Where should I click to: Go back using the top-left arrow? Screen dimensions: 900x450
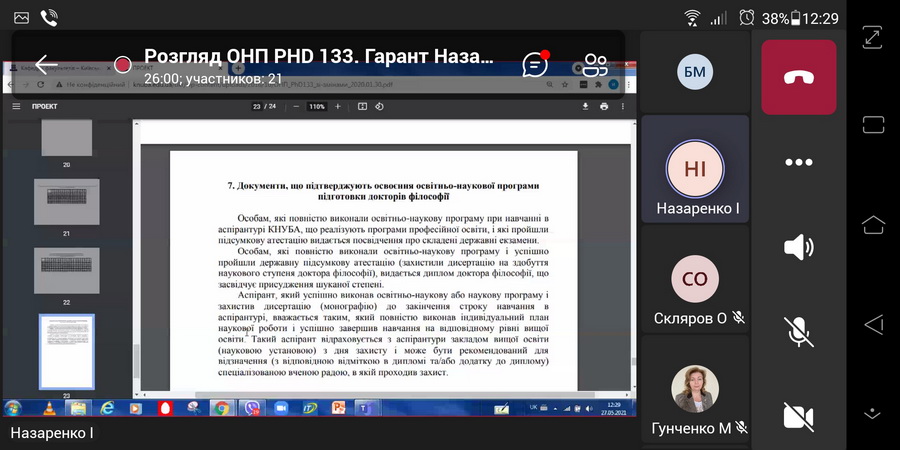tap(46, 65)
